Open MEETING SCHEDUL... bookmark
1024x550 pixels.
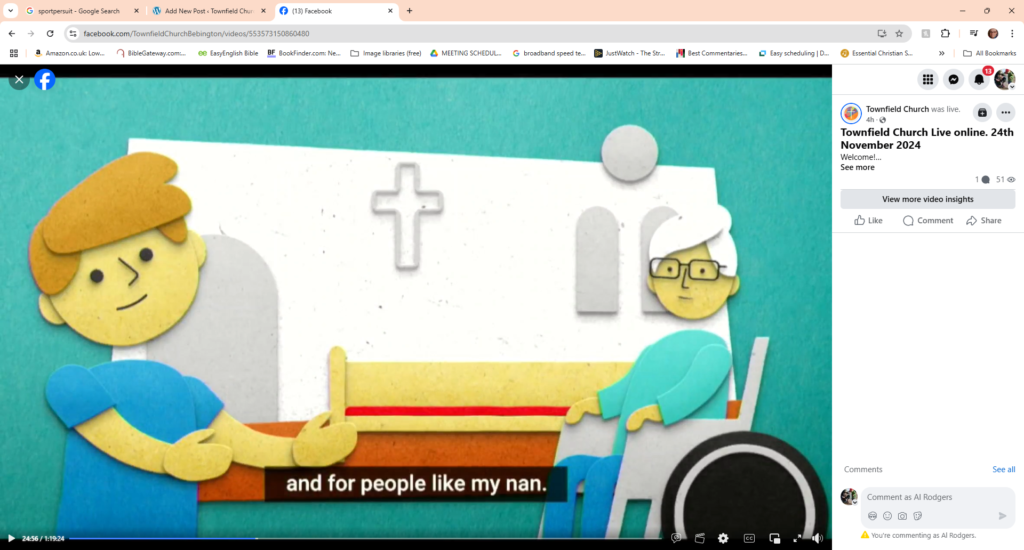coord(466,54)
